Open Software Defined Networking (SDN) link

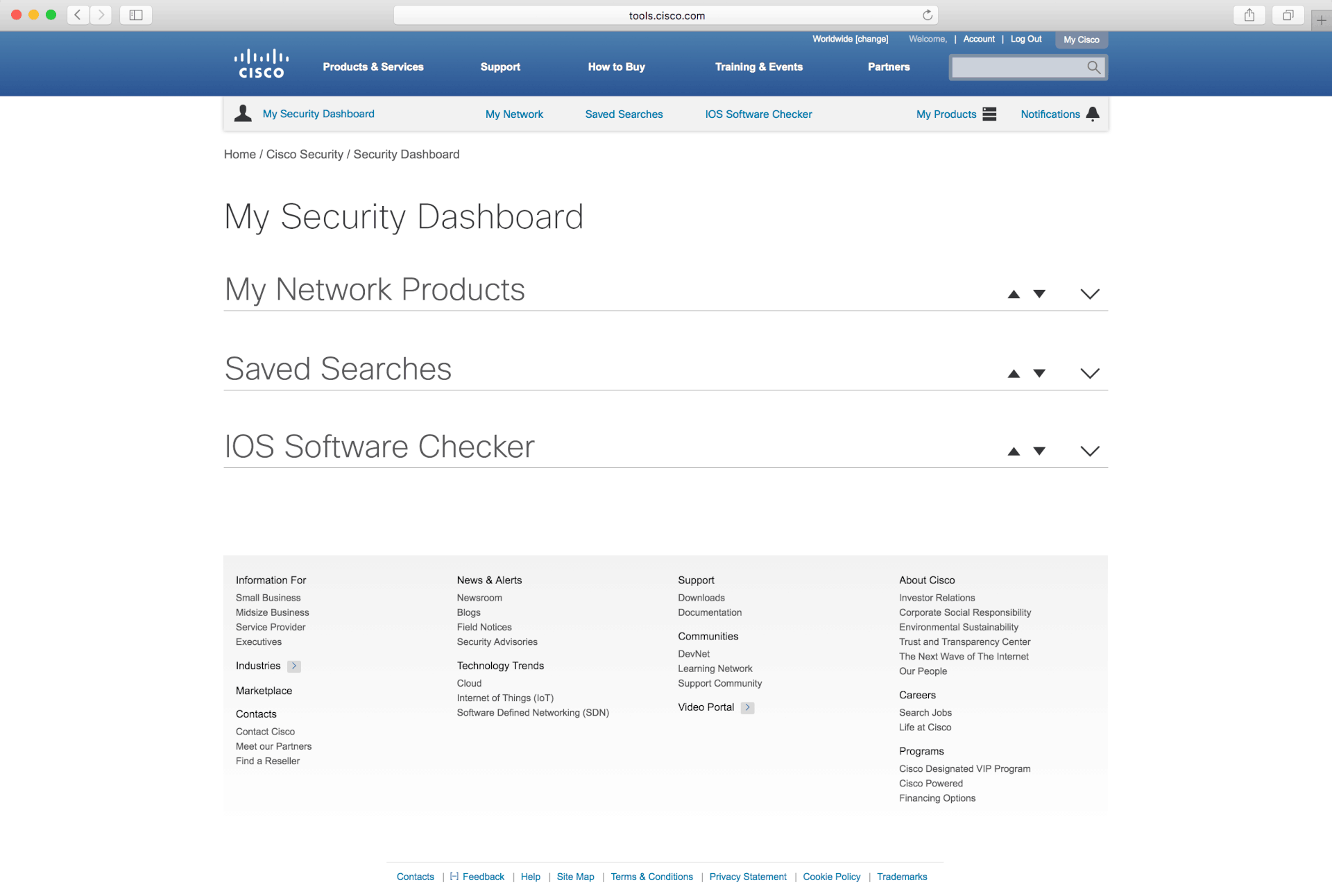click(533, 713)
